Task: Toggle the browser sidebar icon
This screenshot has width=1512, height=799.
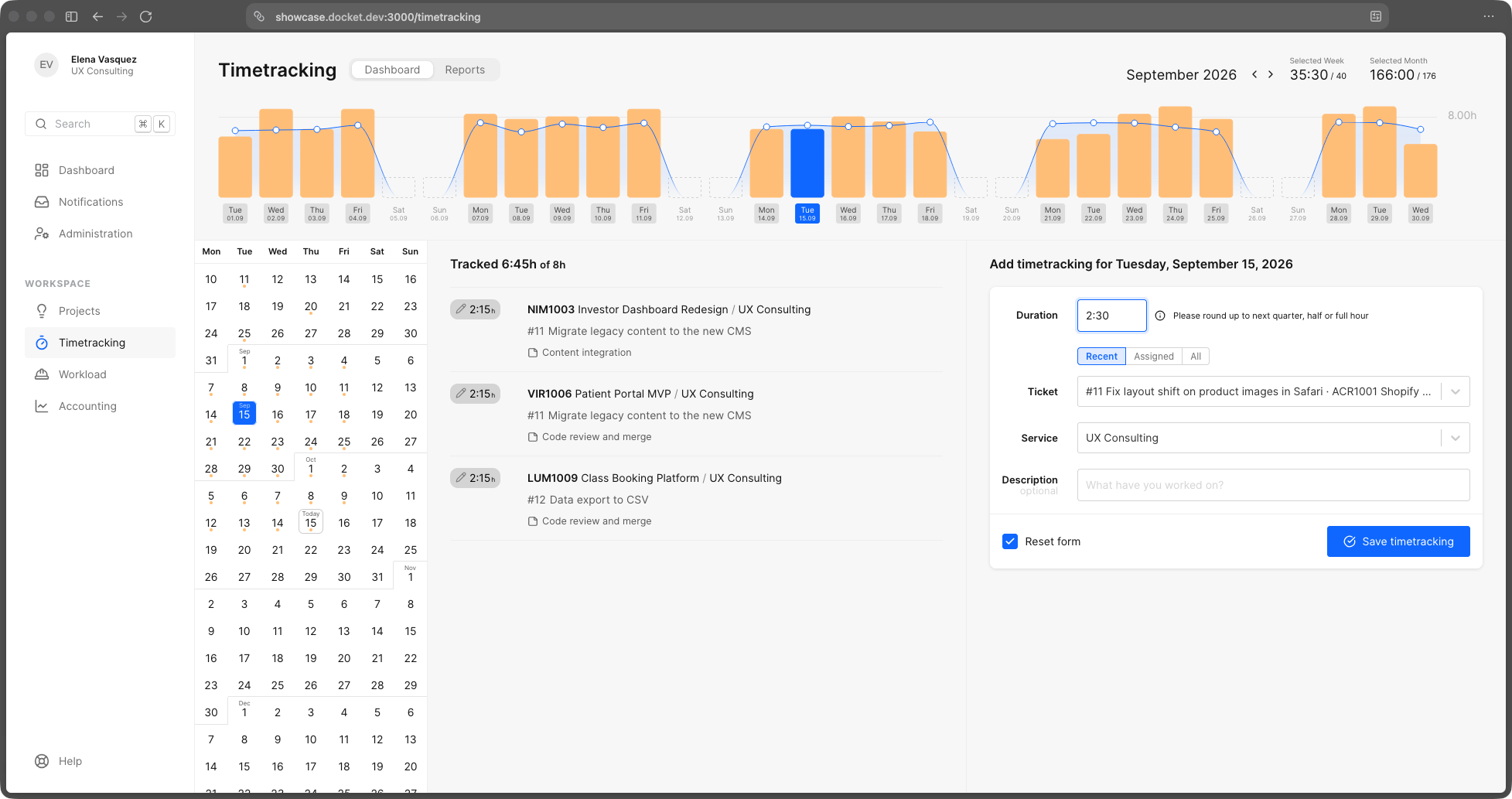Action: [x=71, y=16]
